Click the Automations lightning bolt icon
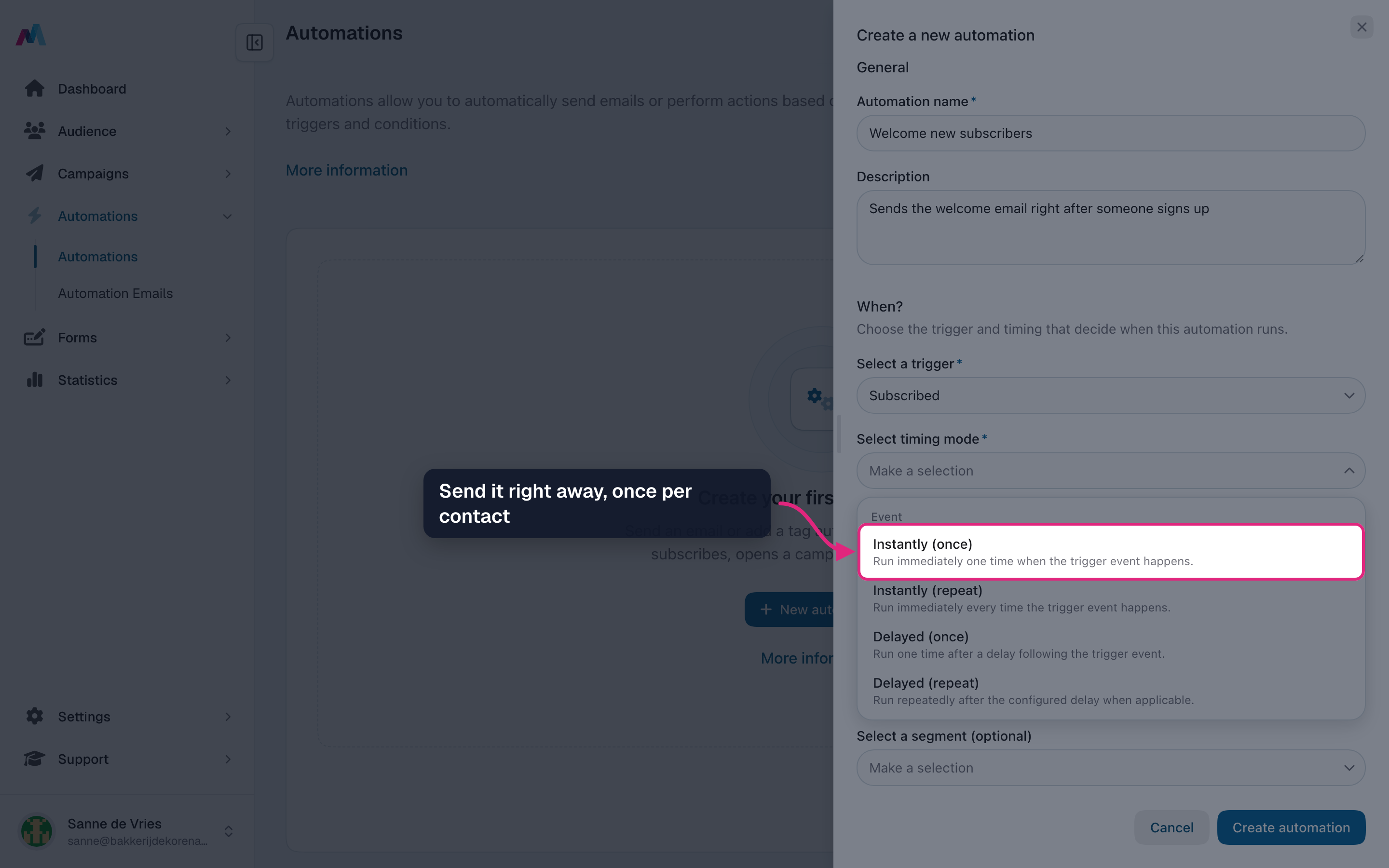1389x868 pixels. pos(34,216)
